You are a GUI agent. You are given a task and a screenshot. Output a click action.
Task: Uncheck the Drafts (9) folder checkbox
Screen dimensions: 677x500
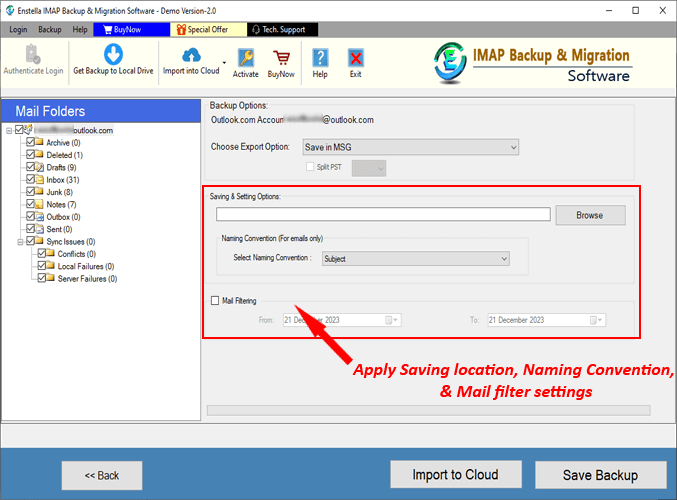click(x=30, y=167)
